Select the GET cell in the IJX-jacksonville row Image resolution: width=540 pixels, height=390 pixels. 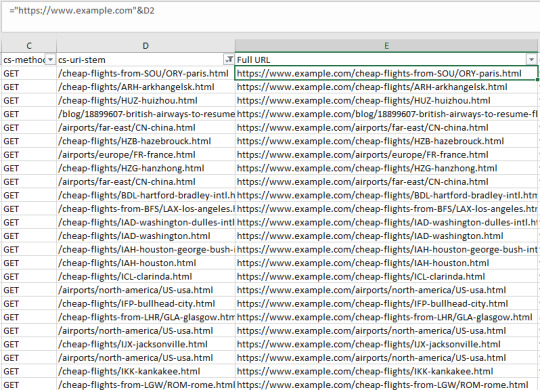tap(29, 344)
